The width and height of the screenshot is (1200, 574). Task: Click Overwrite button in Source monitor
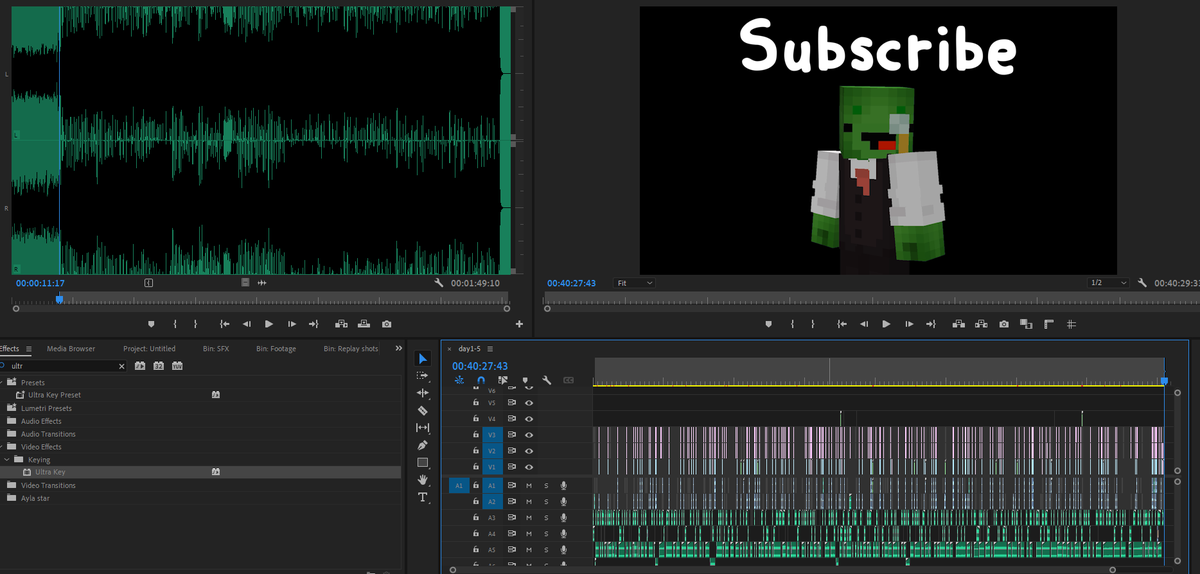pyautogui.click(x=363, y=324)
